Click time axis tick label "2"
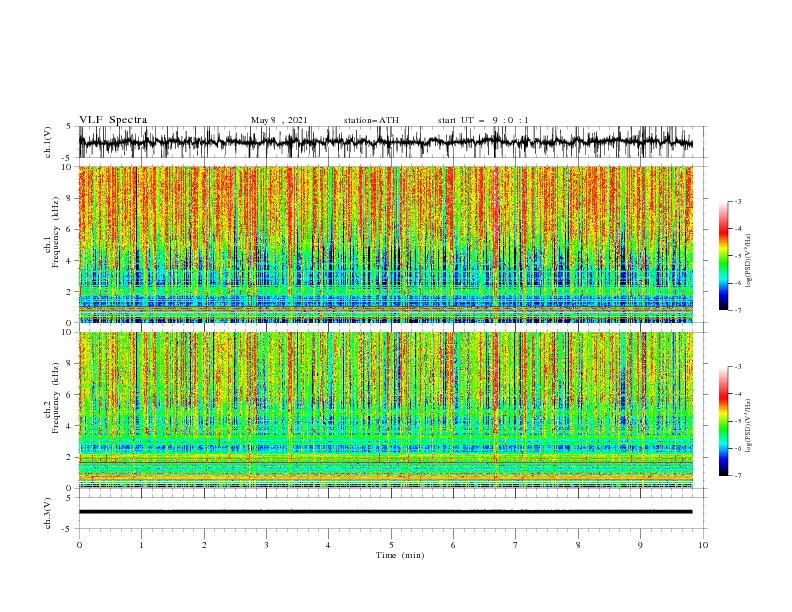The width and height of the screenshot is (792, 612). coord(204,545)
